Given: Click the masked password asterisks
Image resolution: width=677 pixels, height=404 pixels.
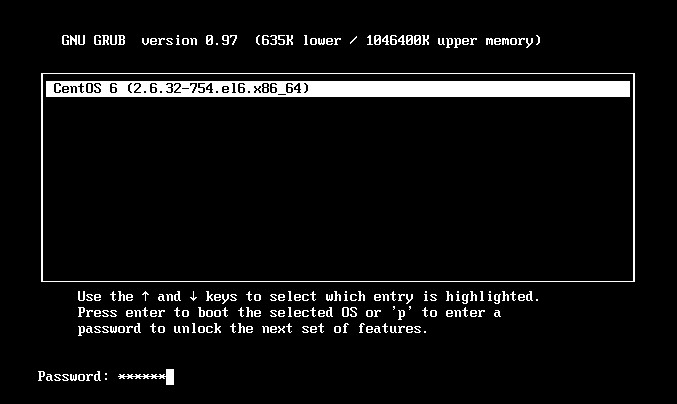Looking at the screenshot, I should point(142,377).
